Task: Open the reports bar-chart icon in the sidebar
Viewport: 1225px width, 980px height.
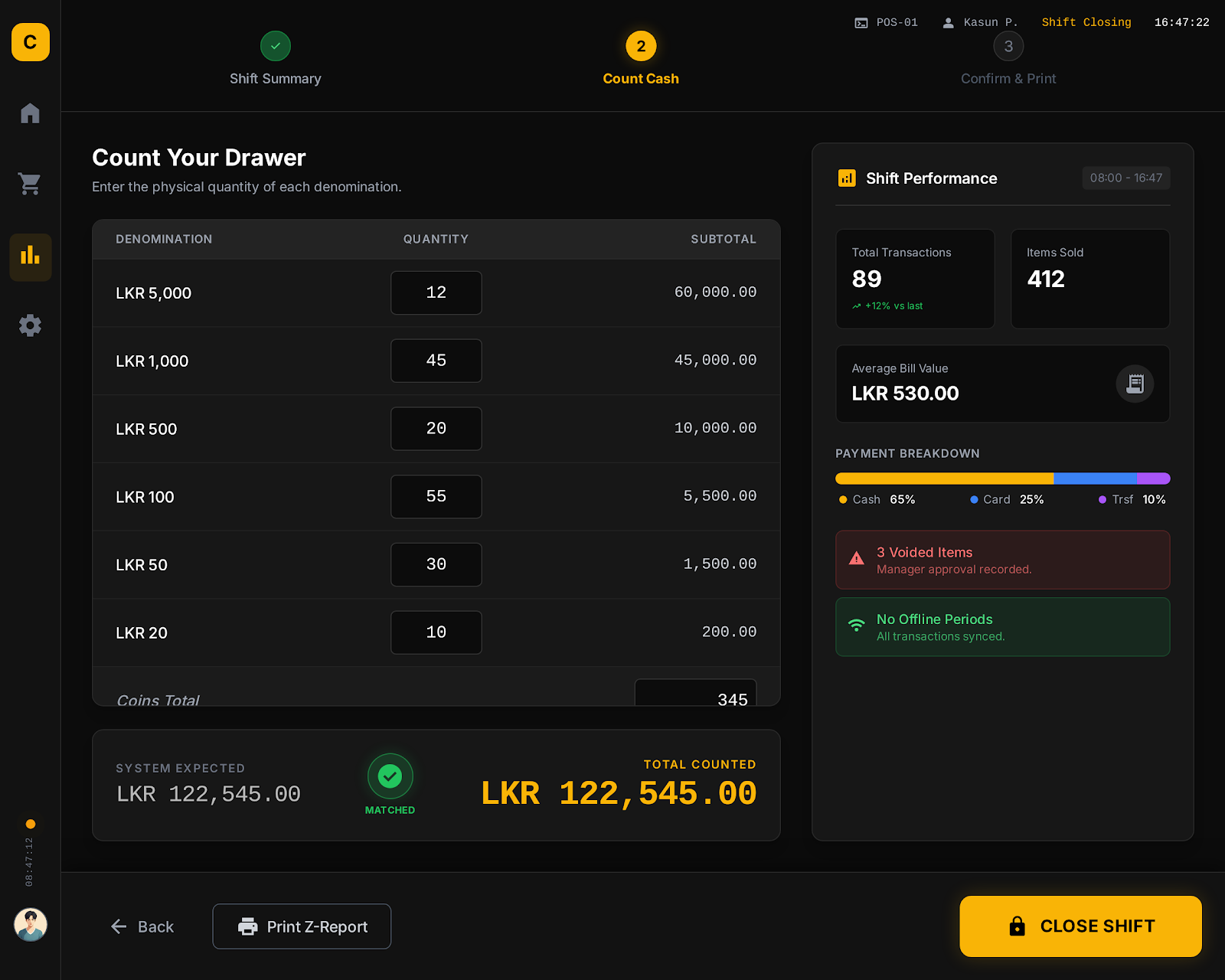Action: tap(30, 257)
